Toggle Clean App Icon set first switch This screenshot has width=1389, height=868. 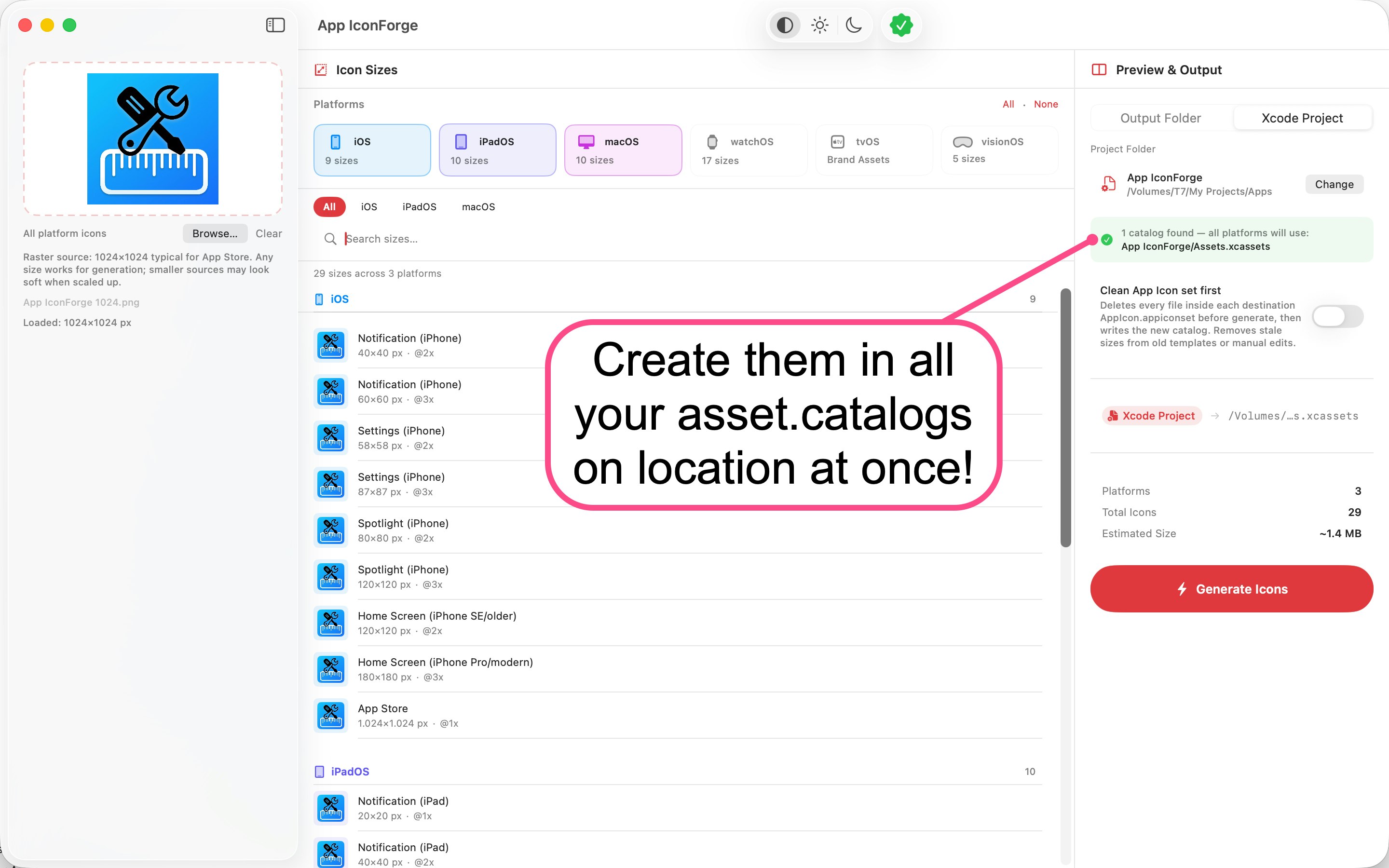click(x=1337, y=316)
